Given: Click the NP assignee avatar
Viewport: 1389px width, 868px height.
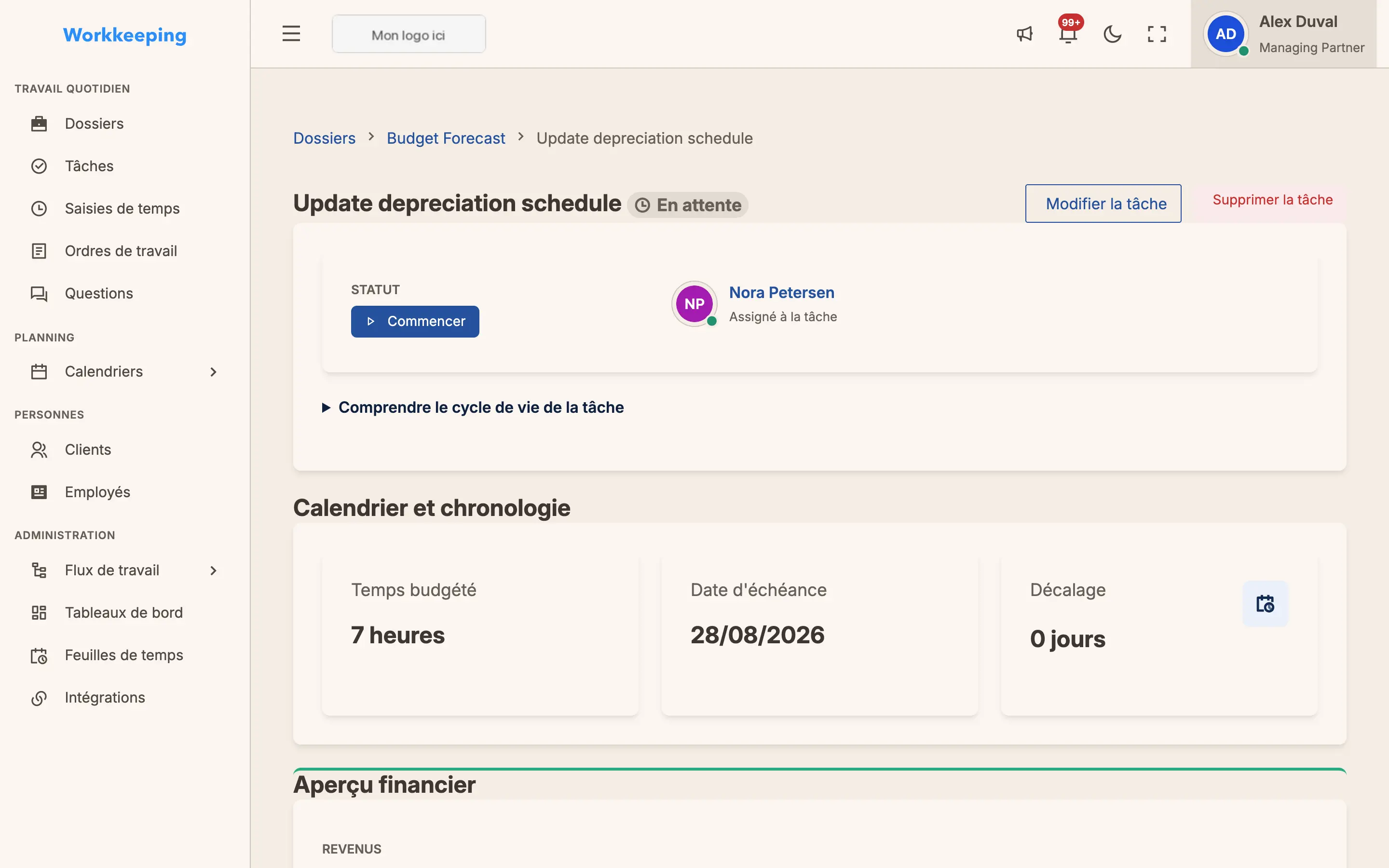Looking at the screenshot, I should point(694,304).
